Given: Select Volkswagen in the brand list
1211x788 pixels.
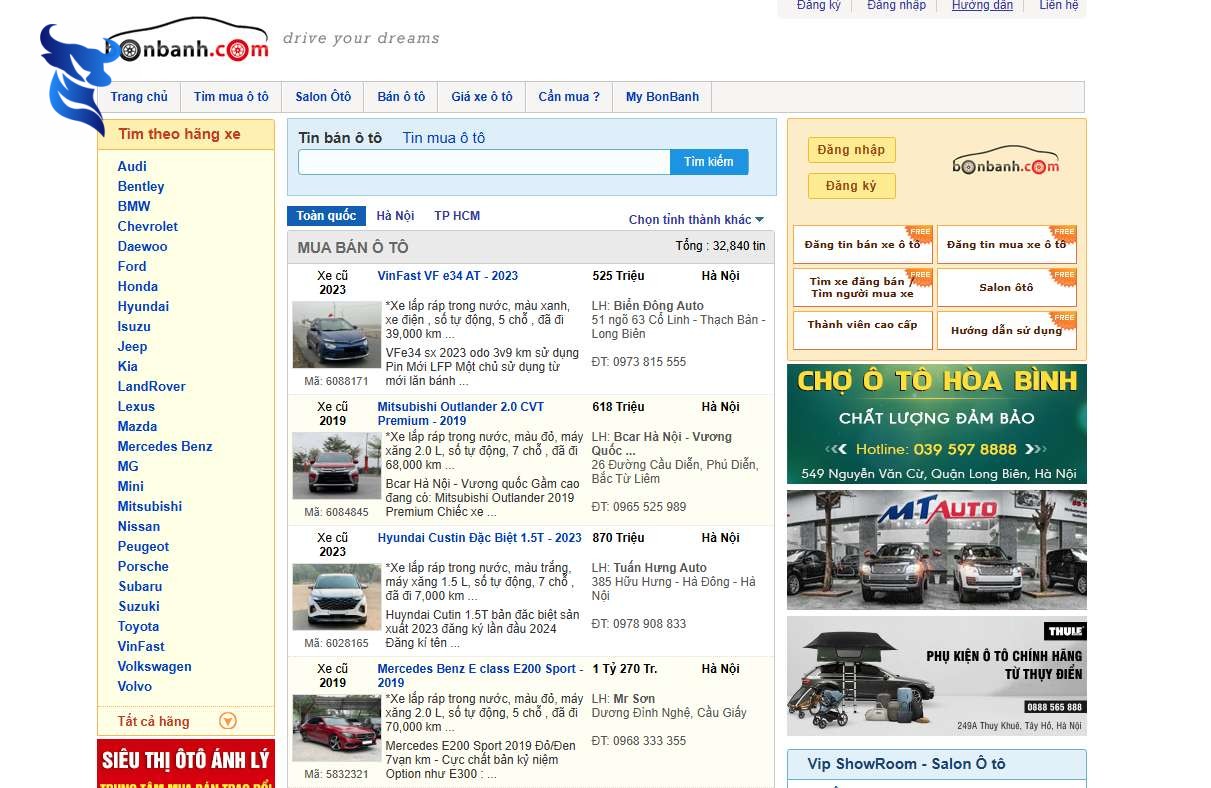Looking at the screenshot, I should coord(154,666).
